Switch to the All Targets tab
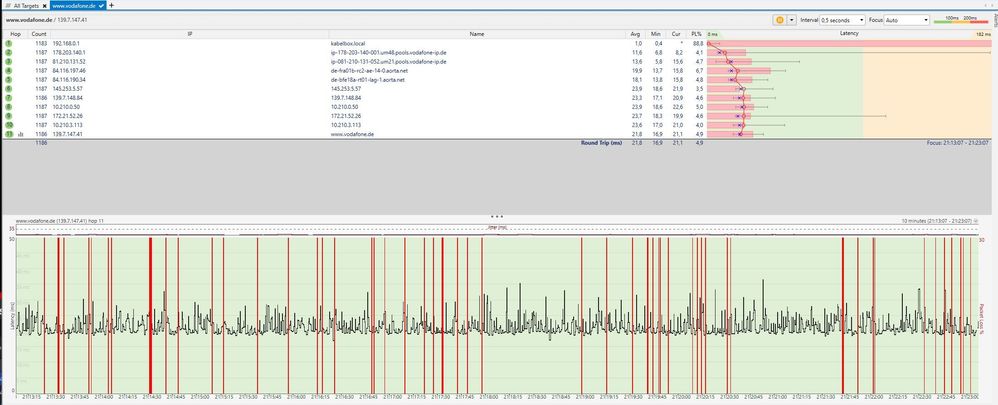This screenshot has width=998, height=405. pyautogui.click(x=22, y=5)
